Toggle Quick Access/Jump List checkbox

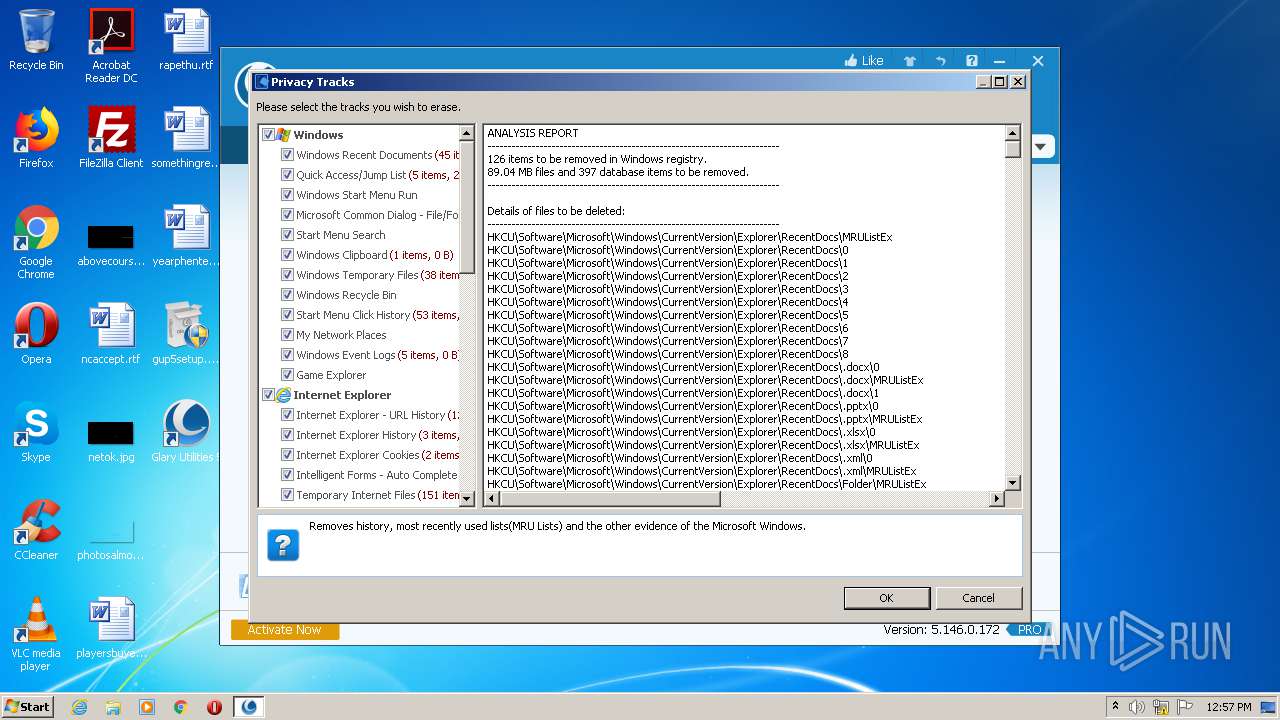pos(287,175)
